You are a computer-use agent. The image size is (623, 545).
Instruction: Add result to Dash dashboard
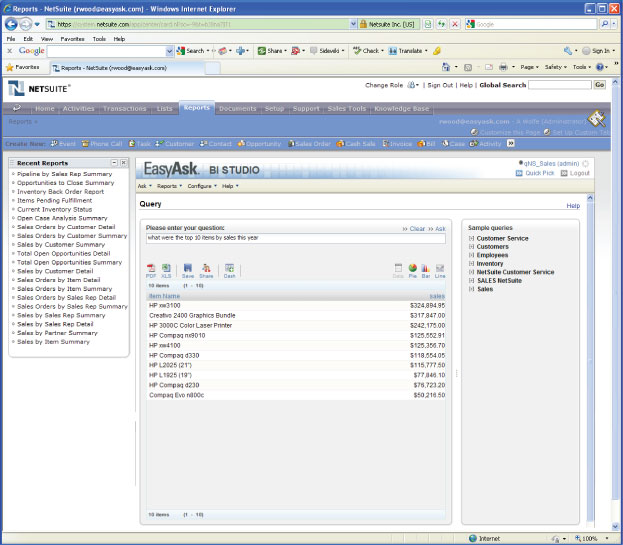229,271
